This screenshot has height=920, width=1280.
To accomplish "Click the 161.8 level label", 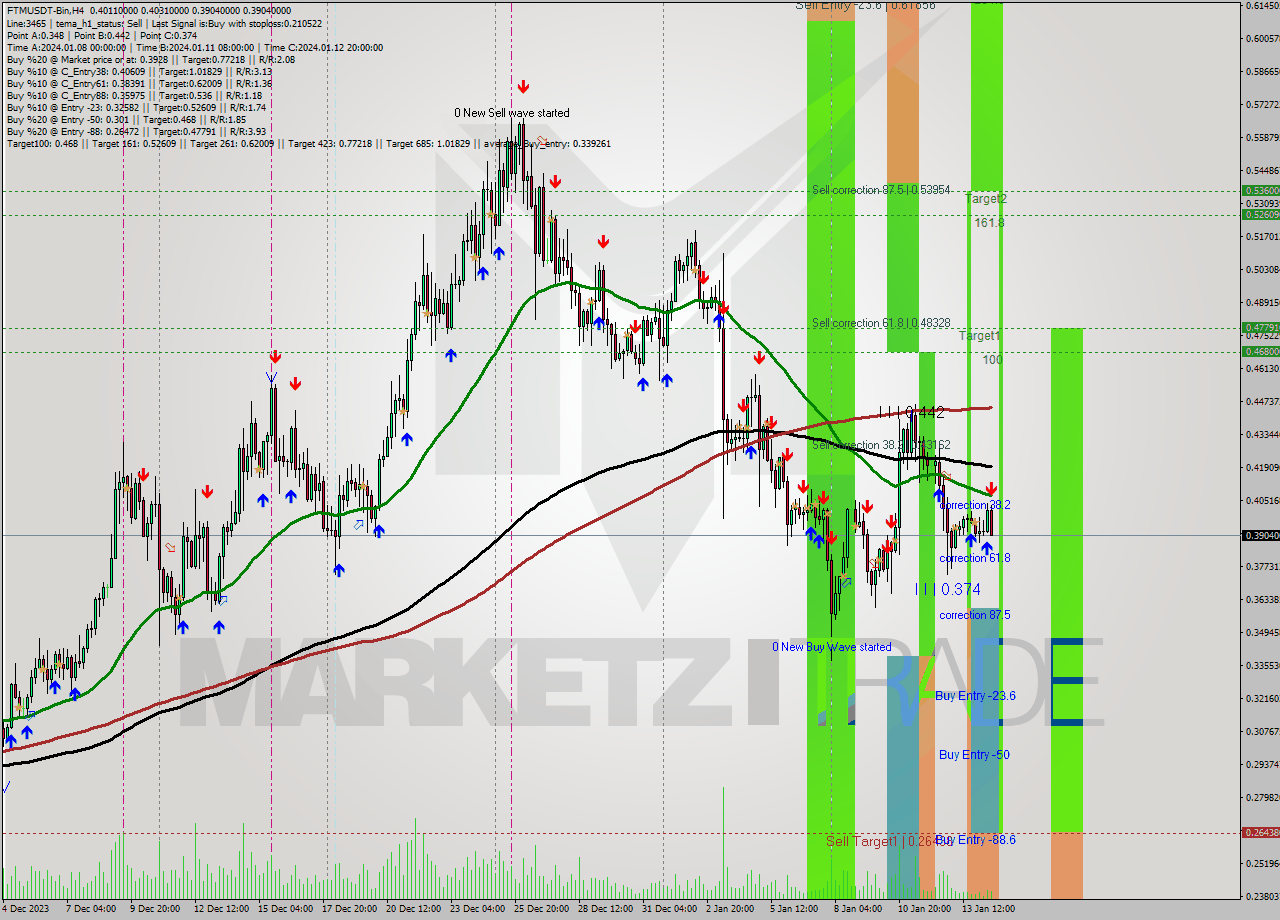I will pyautogui.click(x=989, y=223).
